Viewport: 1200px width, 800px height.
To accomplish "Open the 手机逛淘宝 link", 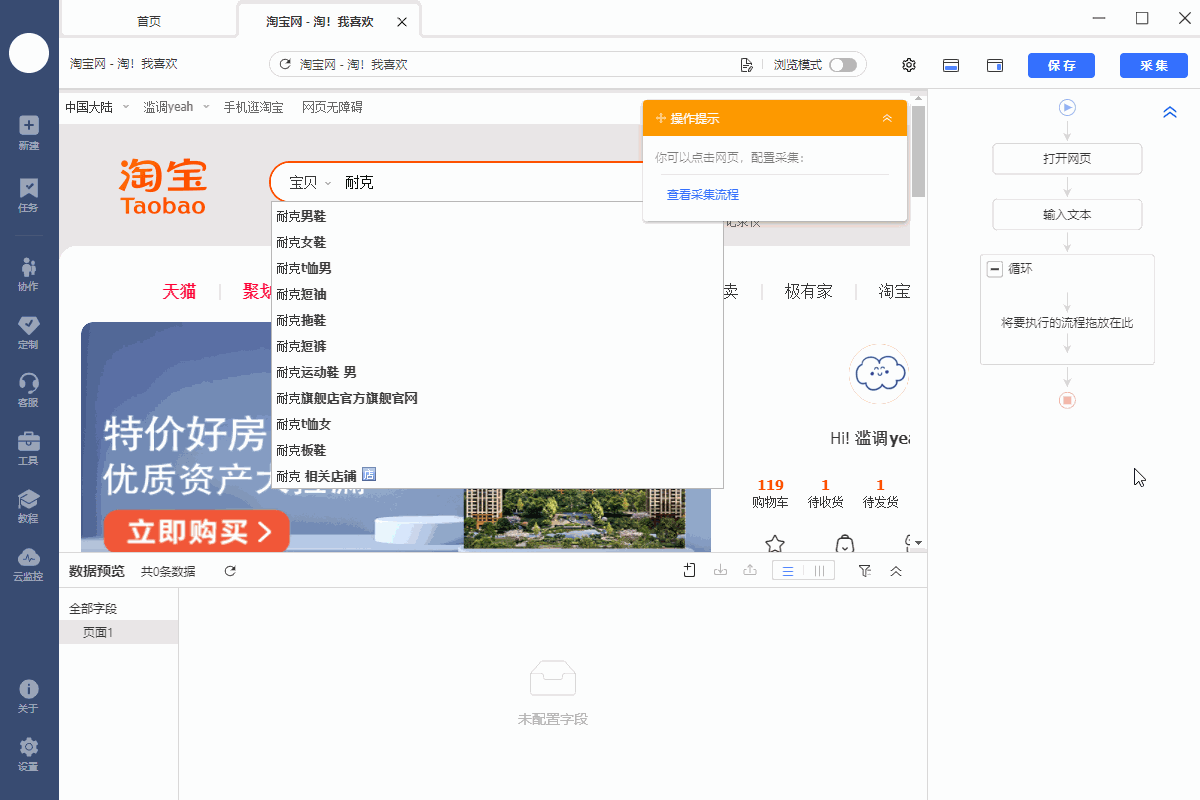I will coord(253,107).
